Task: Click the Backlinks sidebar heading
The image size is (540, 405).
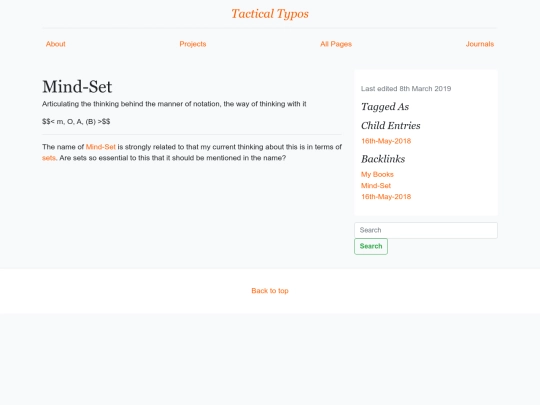Action: 383,159
